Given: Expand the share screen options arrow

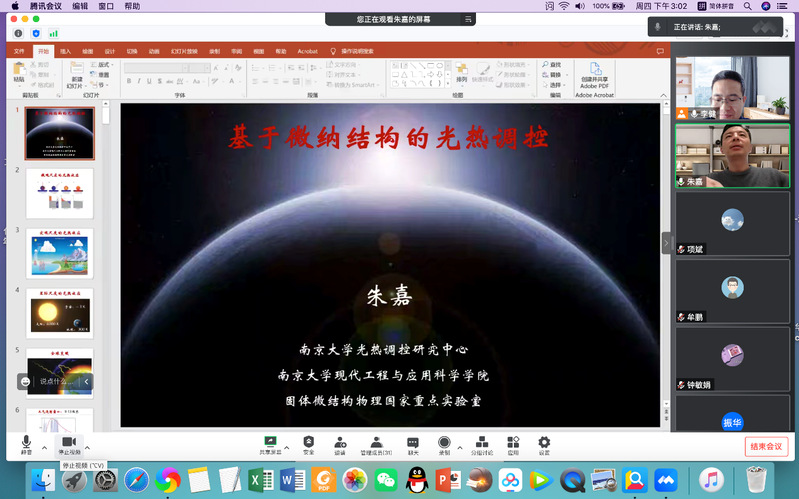Looking at the screenshot, I should point(287,447).
